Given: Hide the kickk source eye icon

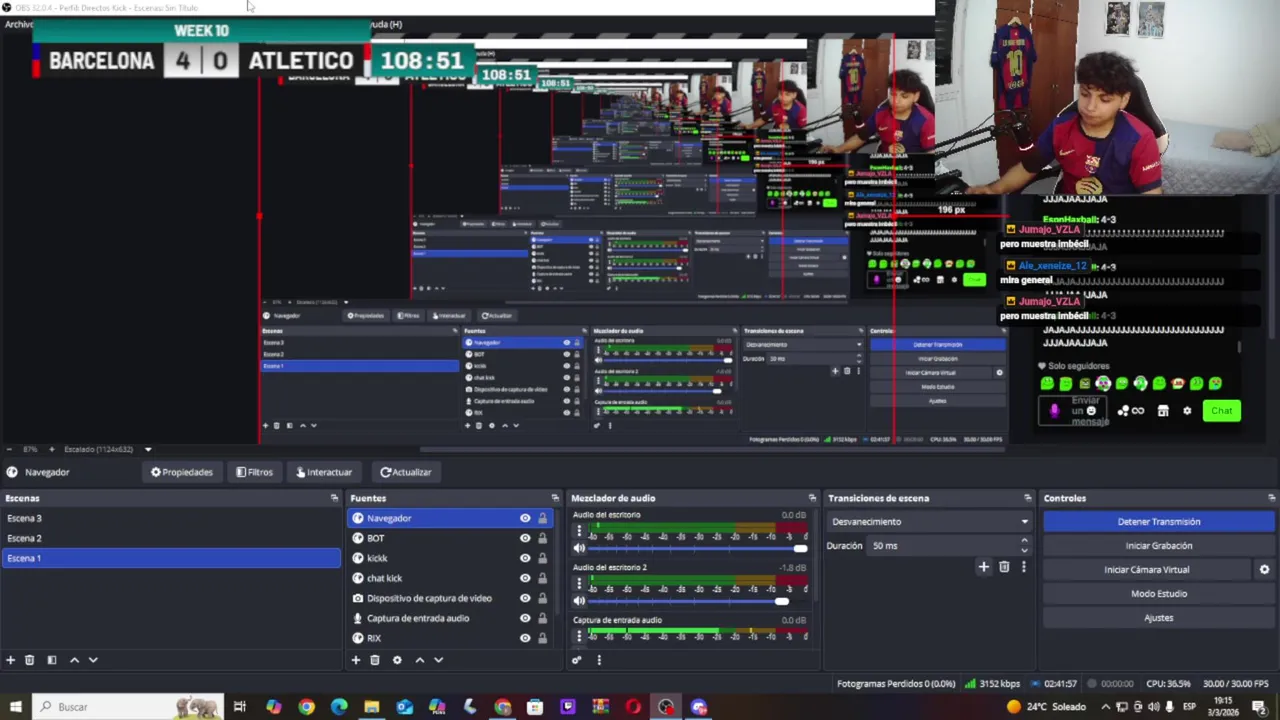Looking at the screenshot, I should click(x=525, y=558).
